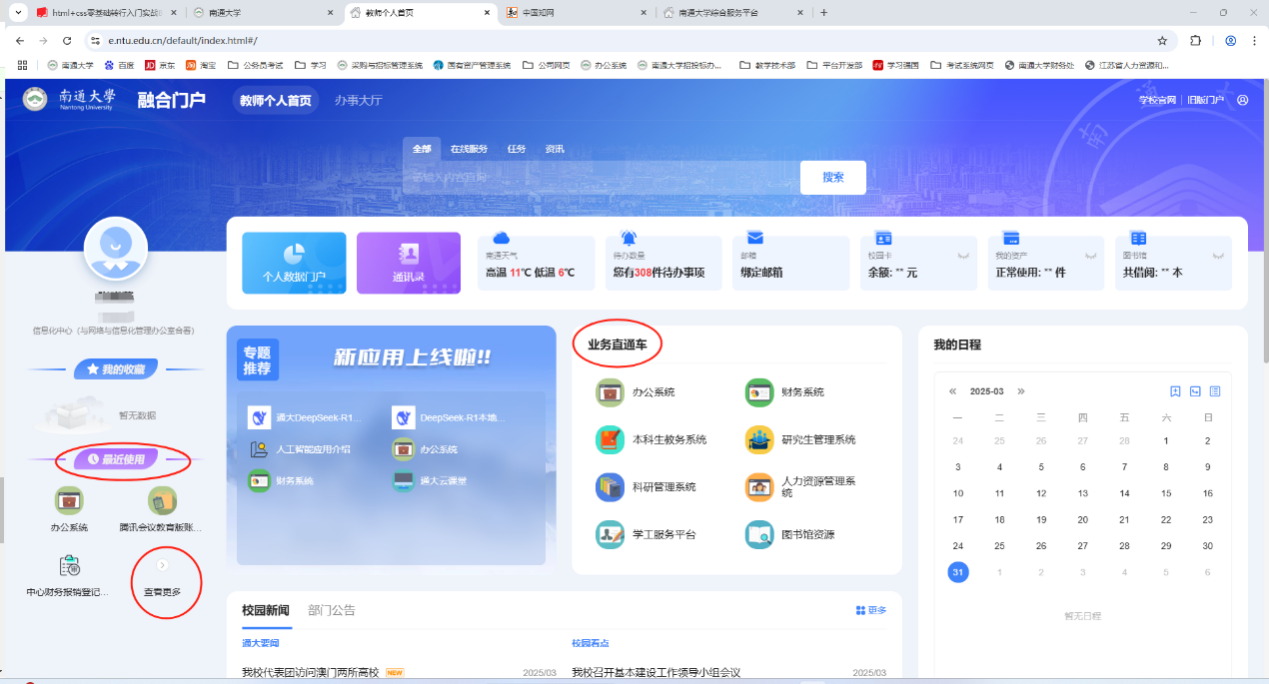
Task: Show the hidden 图书馆 borrowed count
Action: click(1217, 256)
